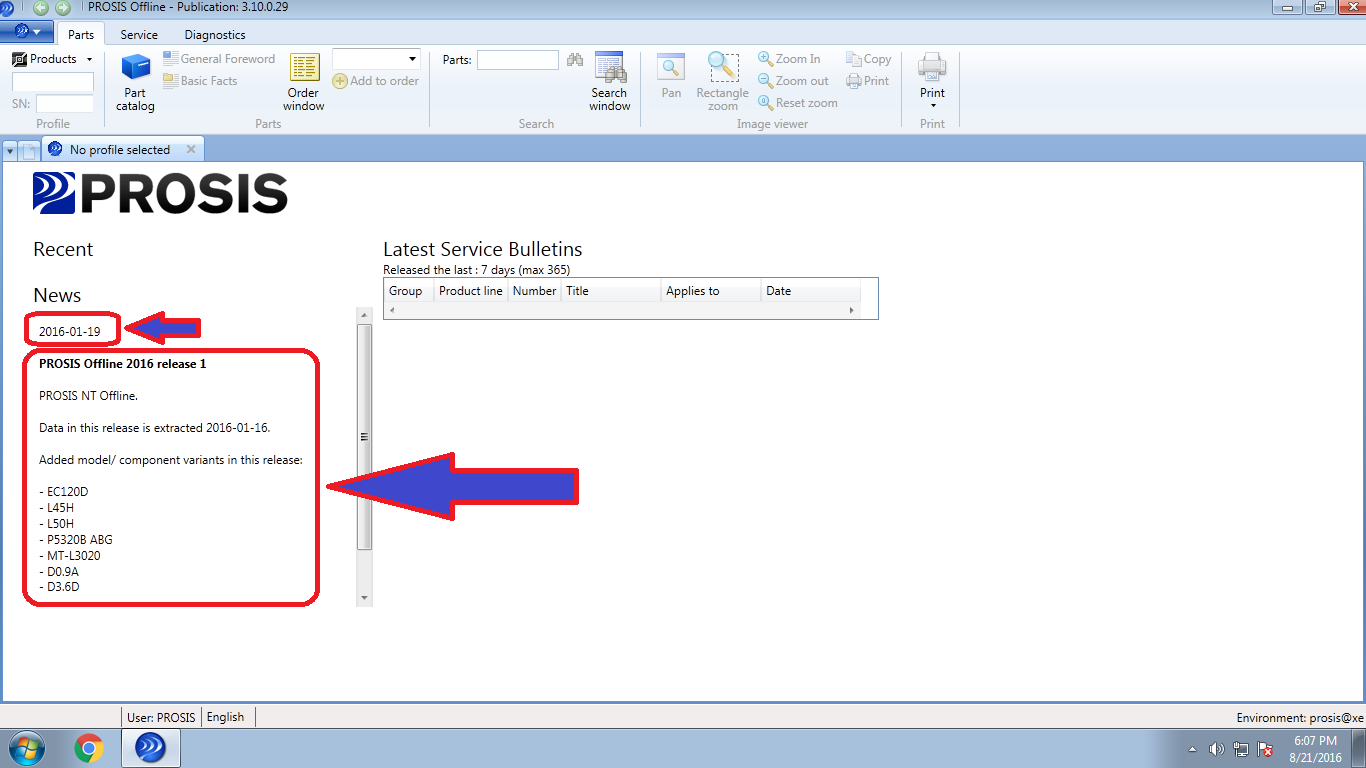This screenshot has height=768, width=1366.
Task: Click the PROSIS taskbar icon
Action: (150, 748)
